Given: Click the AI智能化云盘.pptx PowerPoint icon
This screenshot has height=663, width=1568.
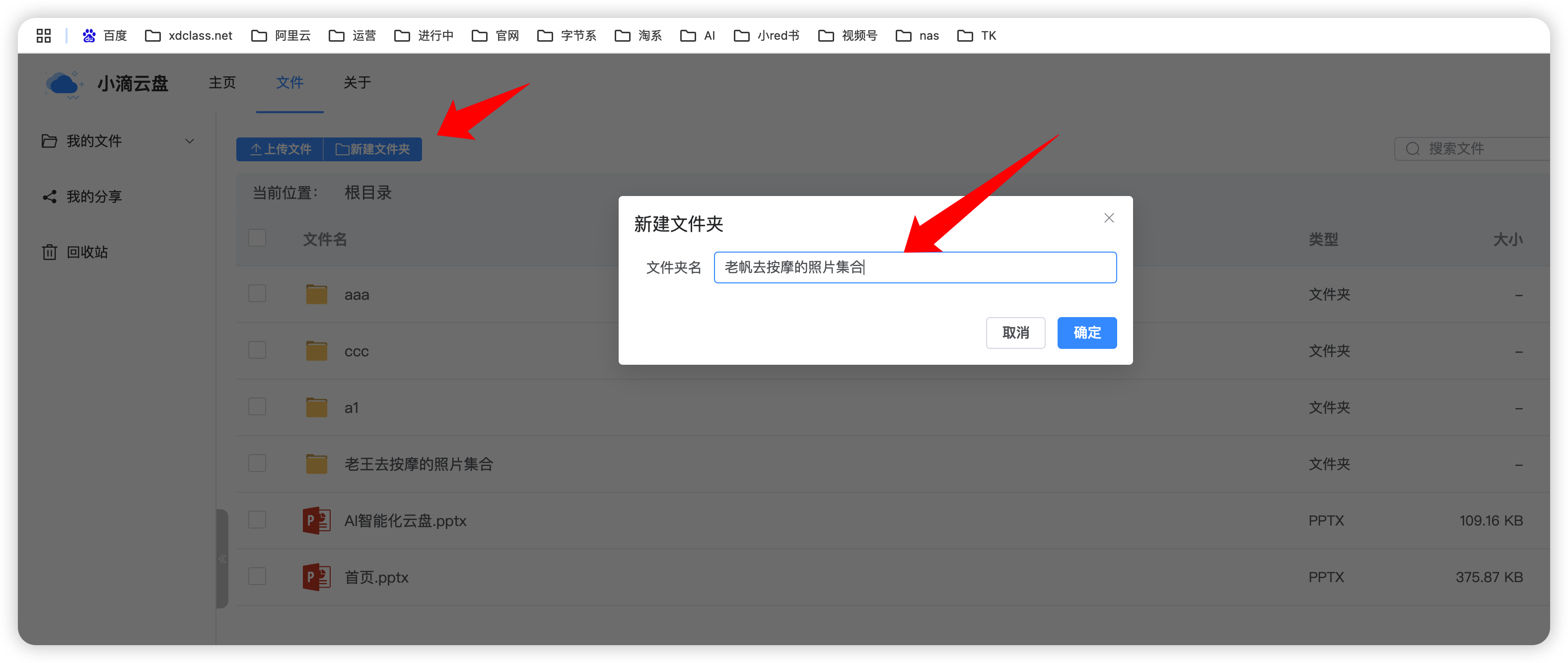Looking at the screenshot, I should point(316,521).
